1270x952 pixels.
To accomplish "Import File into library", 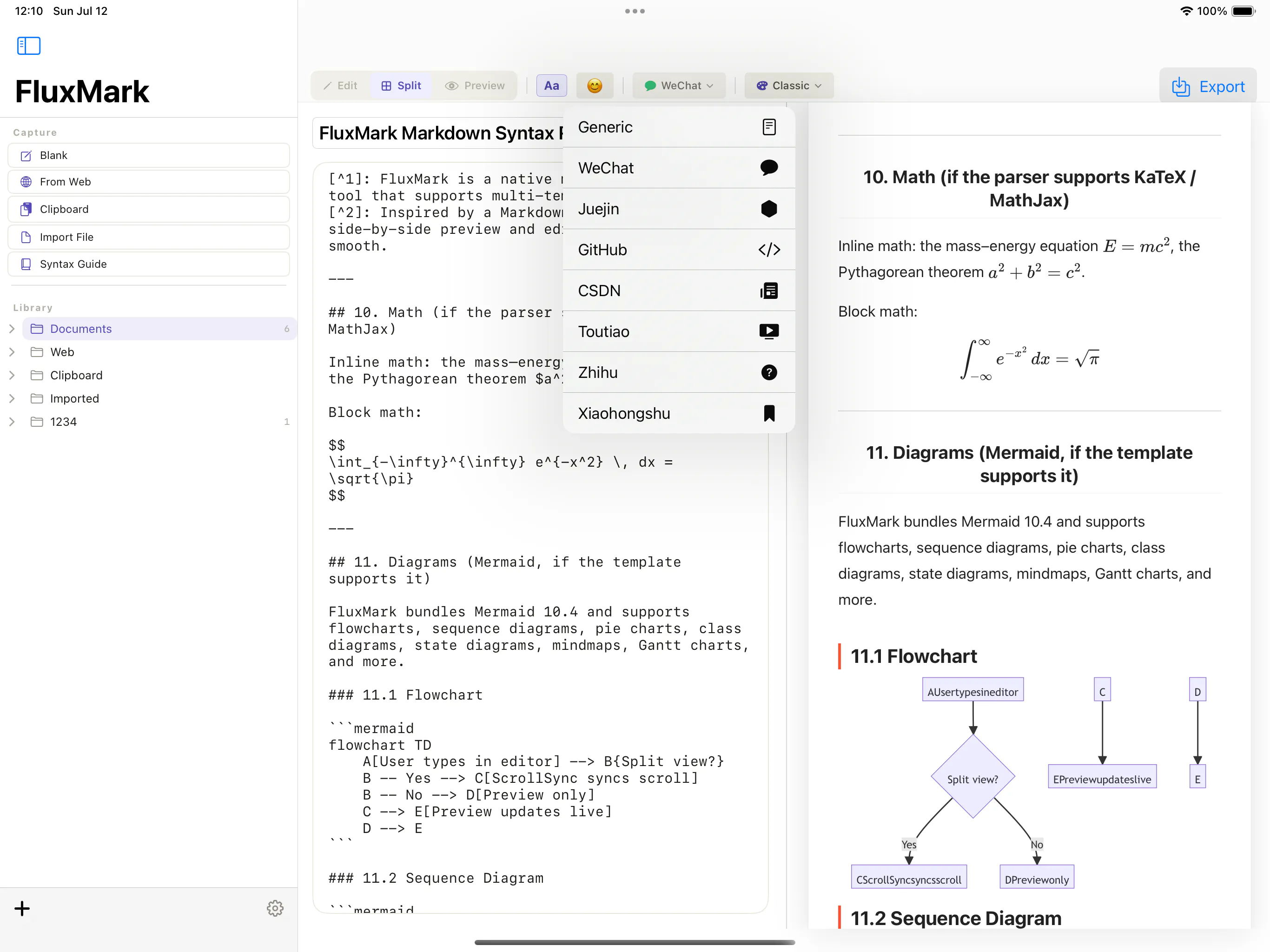I will (149, 237).
